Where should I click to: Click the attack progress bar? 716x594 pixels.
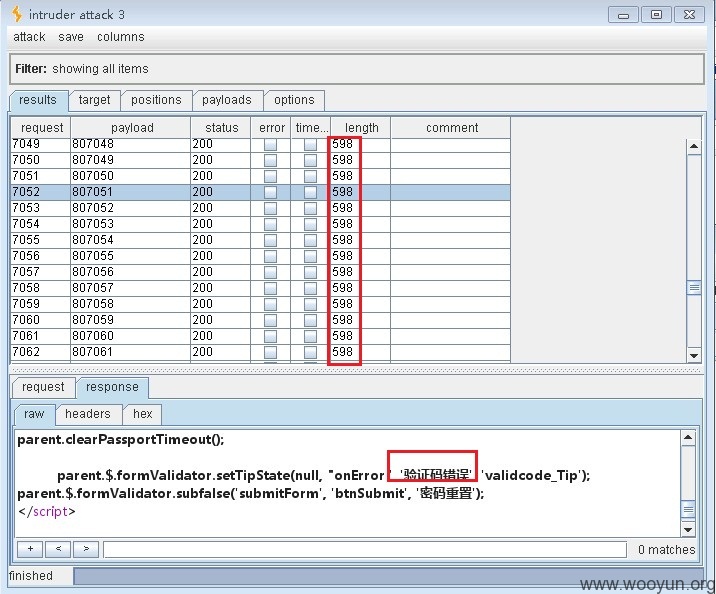(388, 576)
